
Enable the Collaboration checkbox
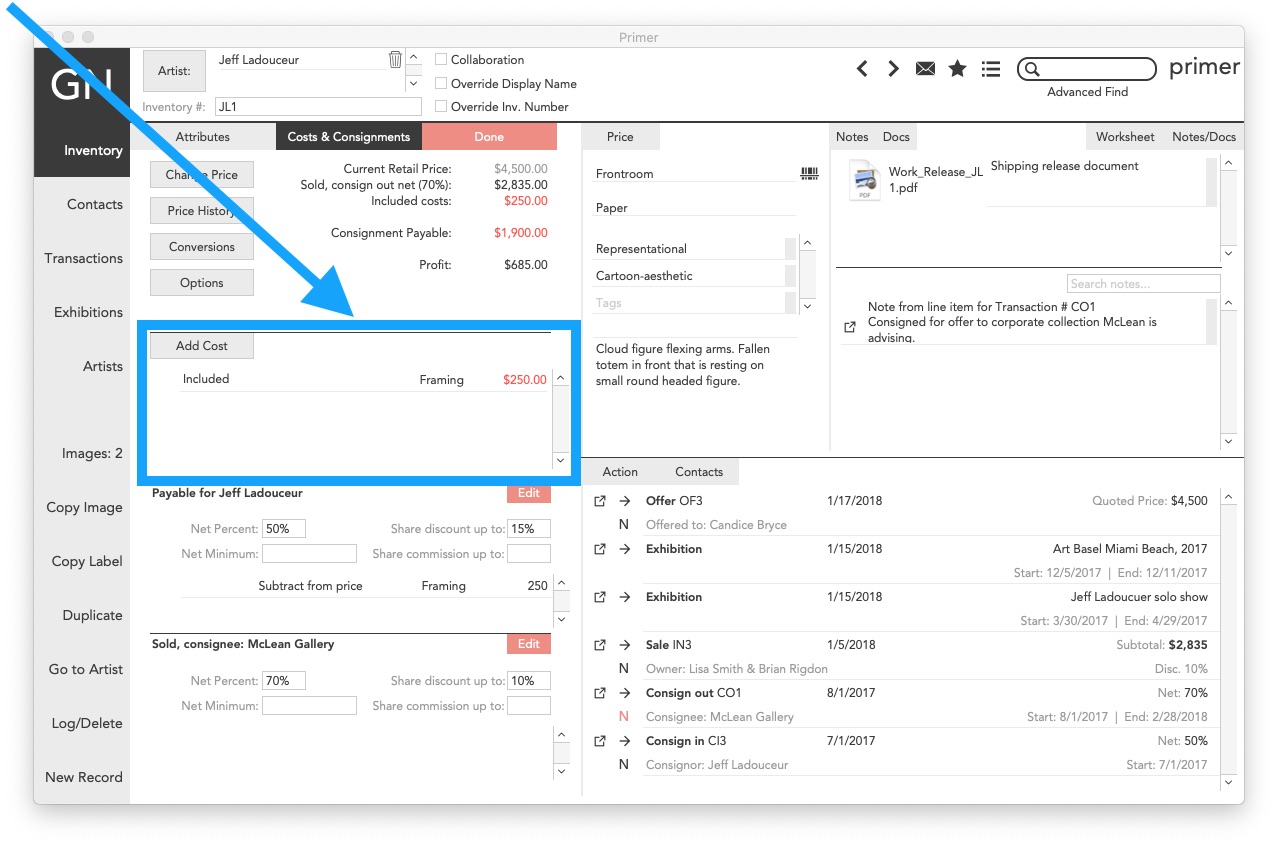pyautogui.click(x=441, y=59)
